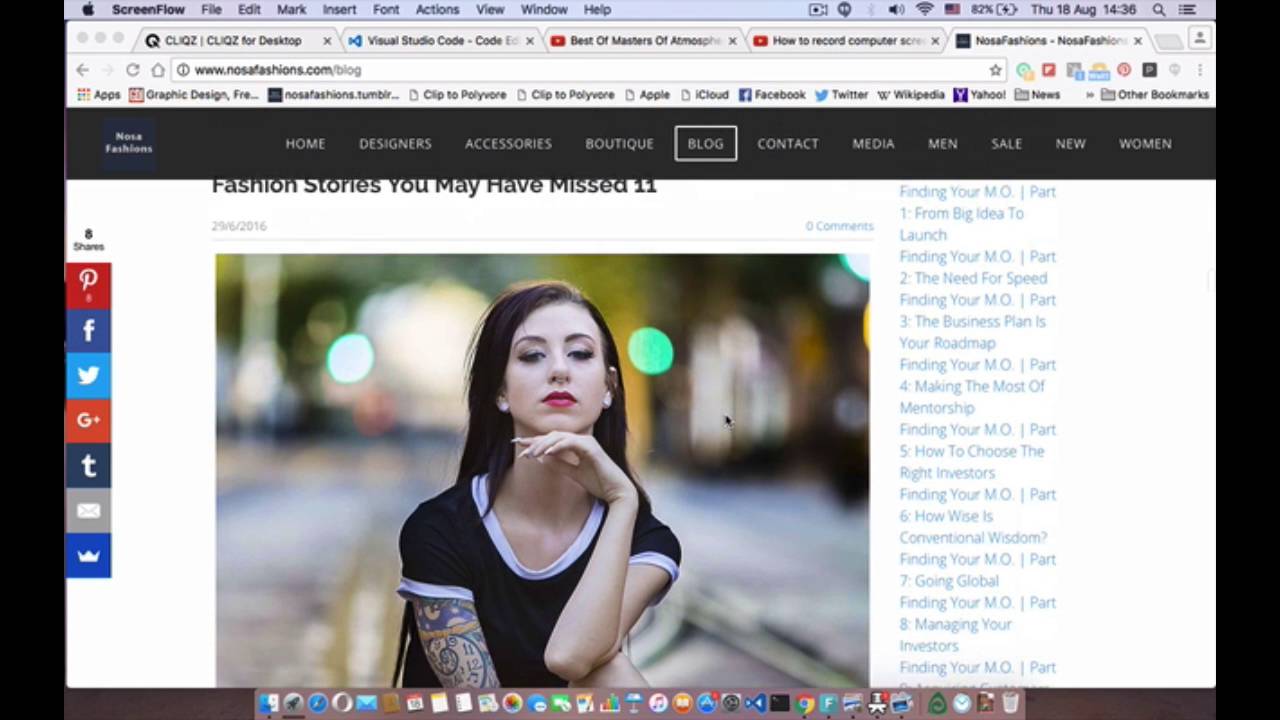The width and height of the screenshot is (1280, 720).
Task: Open the Window menu
Action: click(544, 10)
